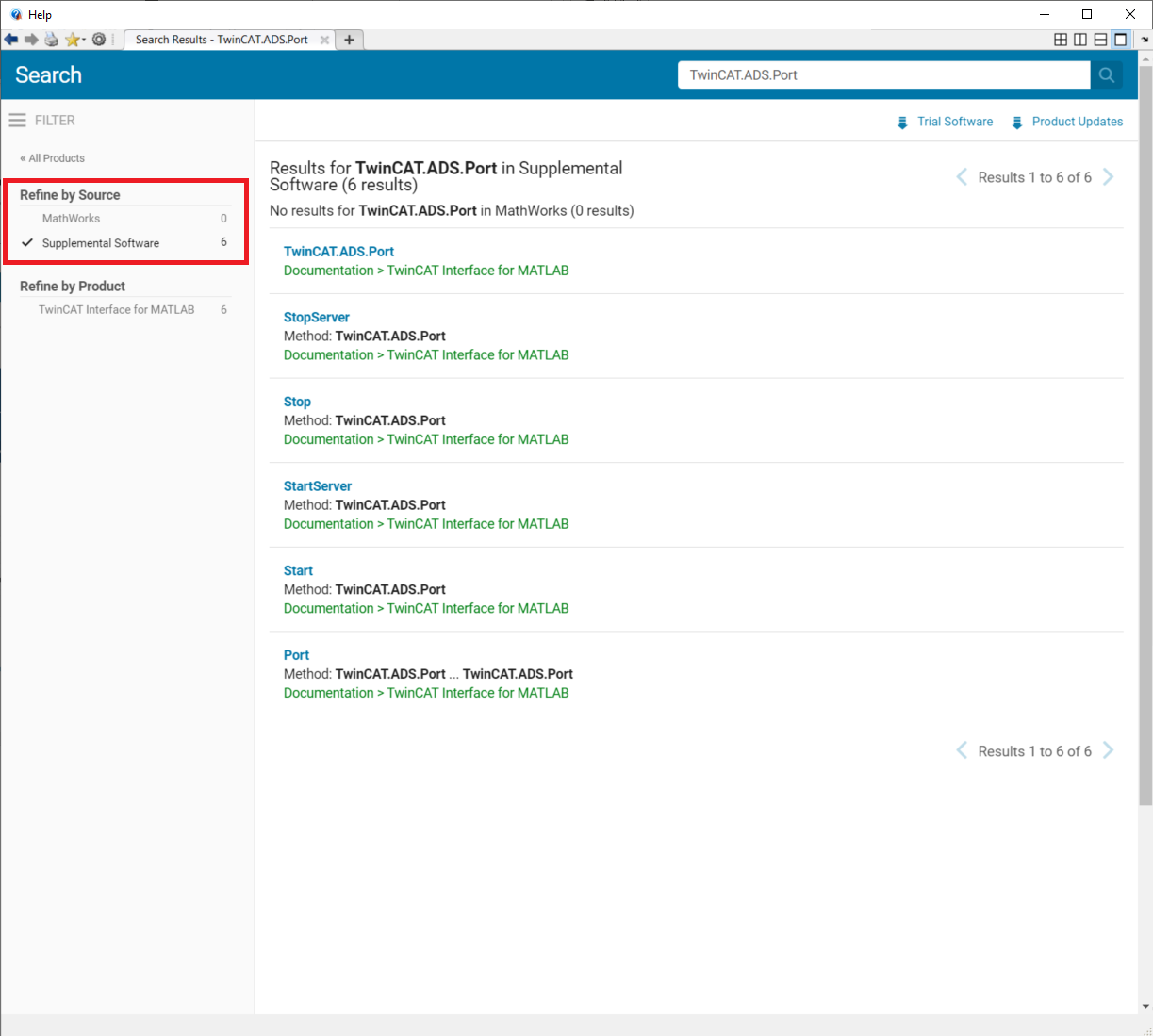Click the 'Refine by Product' heading

73,287
